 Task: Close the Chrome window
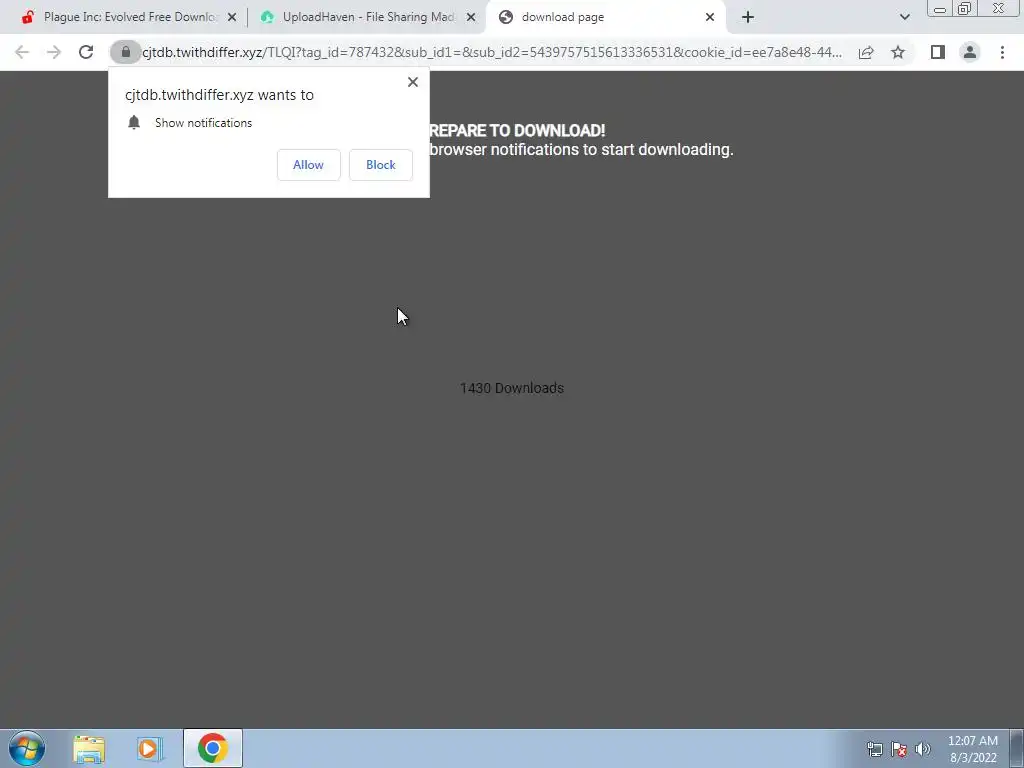999,9
